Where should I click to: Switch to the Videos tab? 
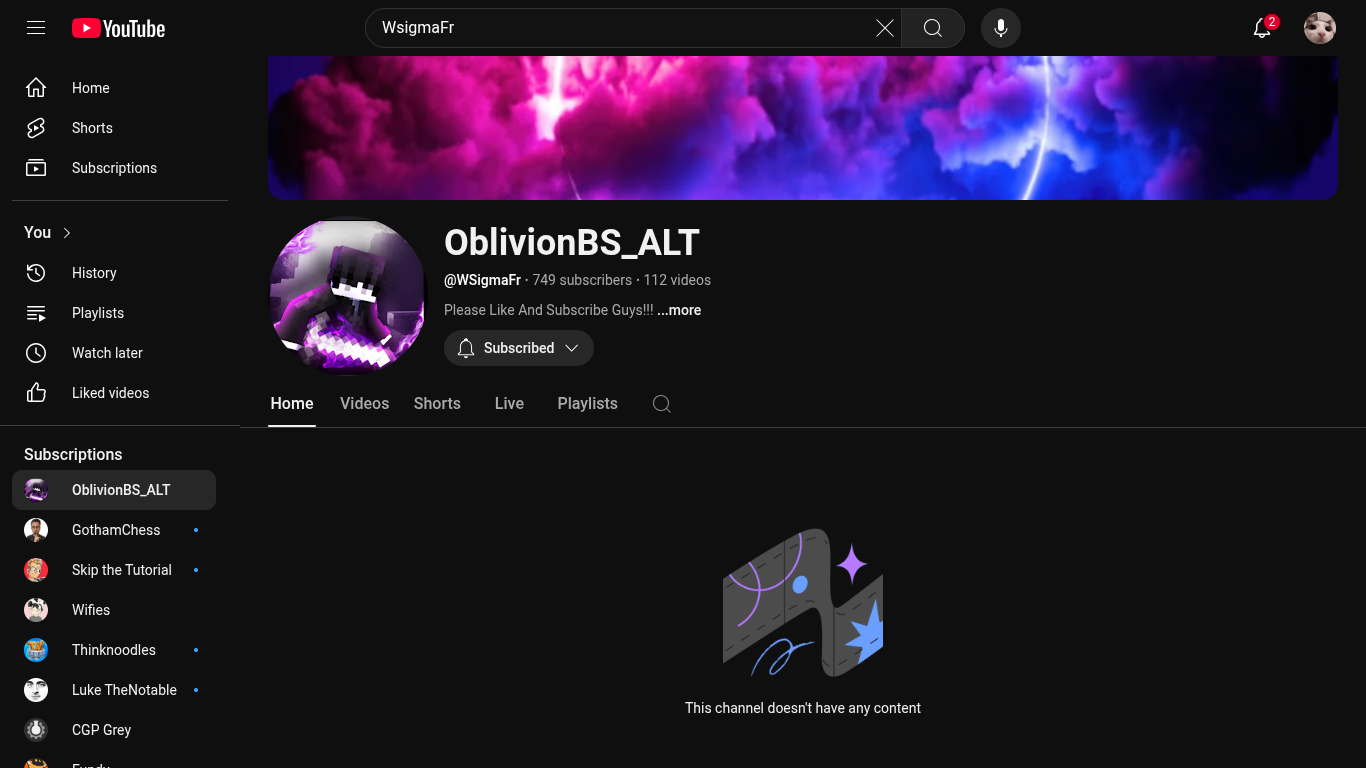coord(364,404)
